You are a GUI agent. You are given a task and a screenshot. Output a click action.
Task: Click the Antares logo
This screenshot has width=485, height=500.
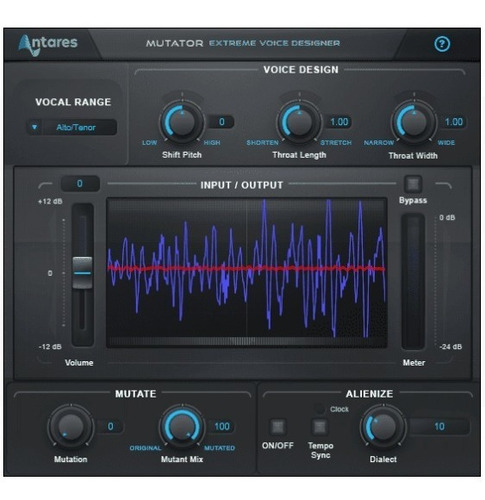(48, 45)
